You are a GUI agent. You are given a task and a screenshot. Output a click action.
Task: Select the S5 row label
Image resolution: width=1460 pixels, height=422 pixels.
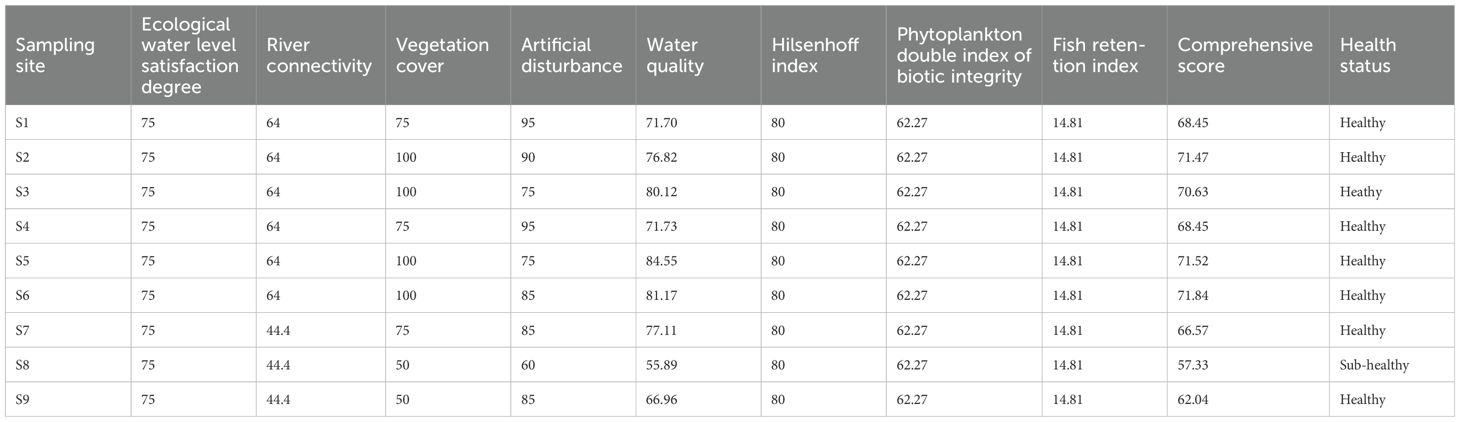pyautogui.click(x=23, y=261)
